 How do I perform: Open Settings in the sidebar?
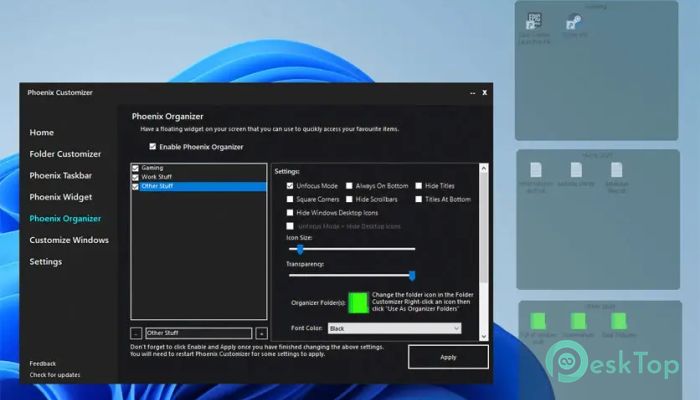[x=46, y=262]
